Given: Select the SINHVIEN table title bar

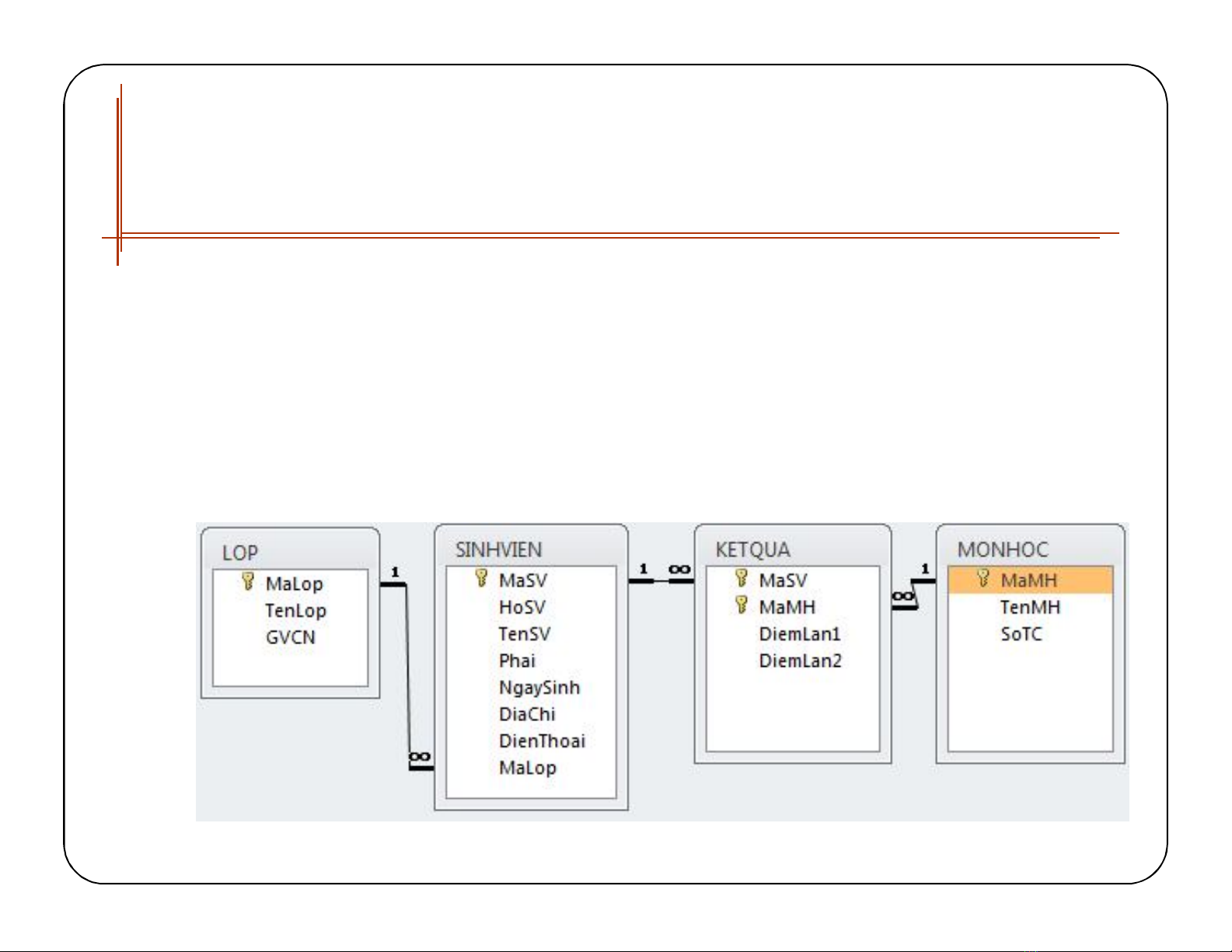Looking at the screenshot, I should tap(530, 549).
